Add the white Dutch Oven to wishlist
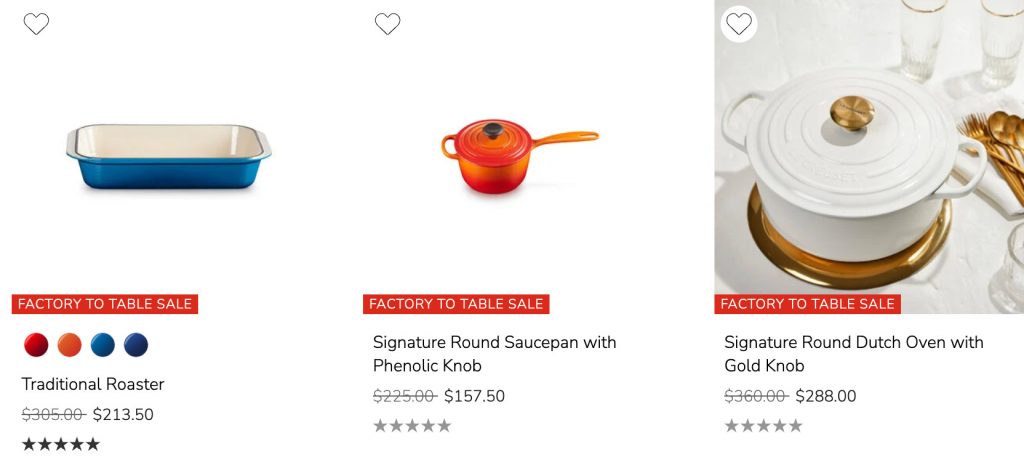 tap(738, 24)
